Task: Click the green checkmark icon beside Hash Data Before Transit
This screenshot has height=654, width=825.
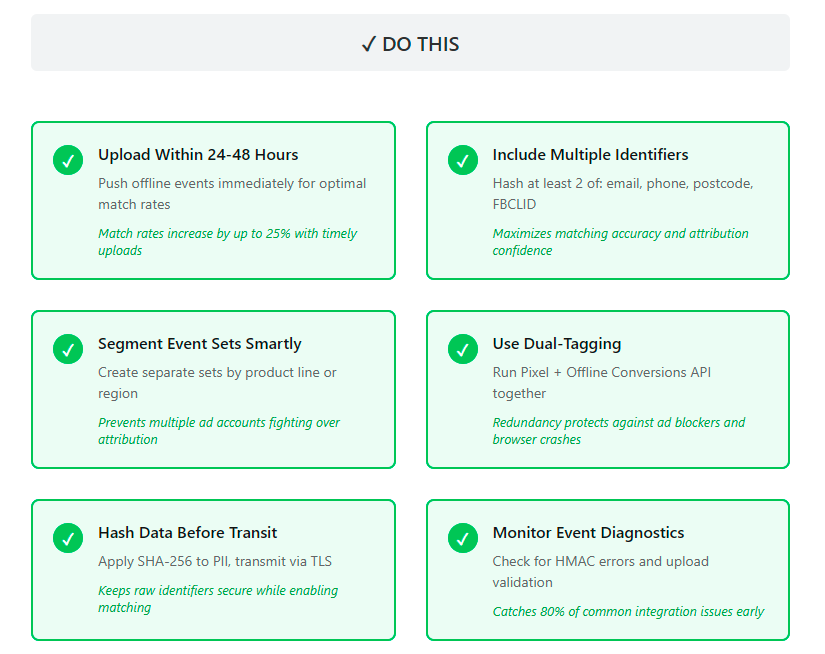Action: [x=68, y=538]
